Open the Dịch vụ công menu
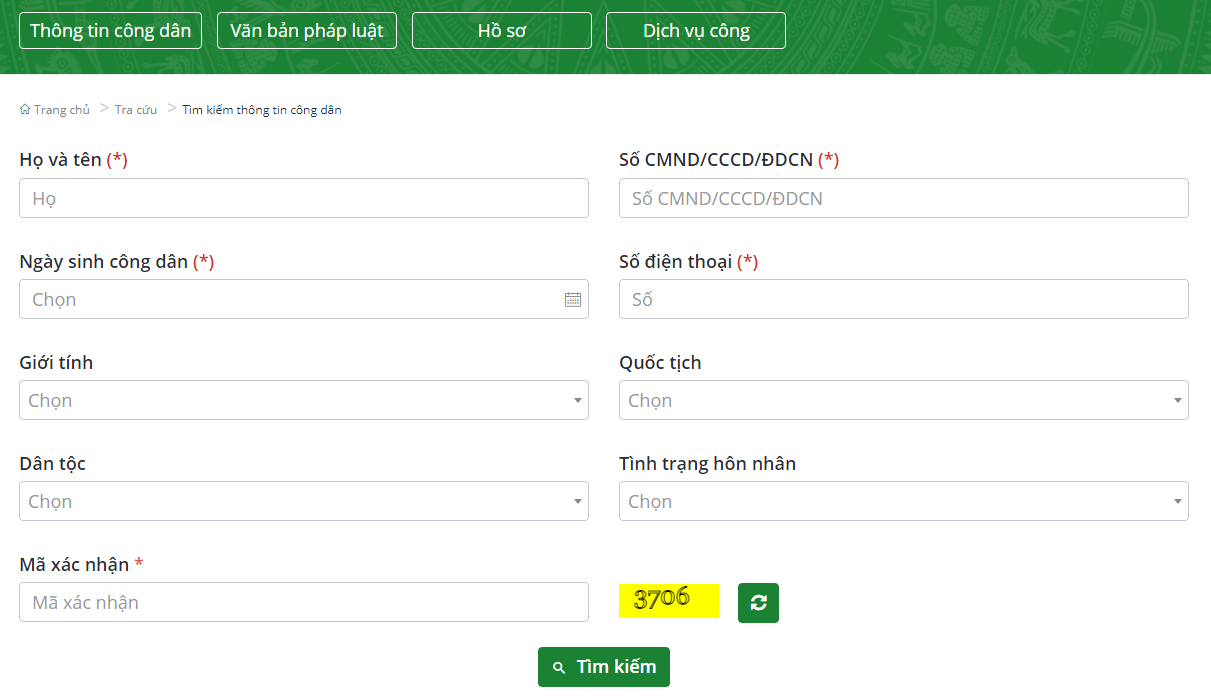This screenshot has height=699, width=1211. 695,30
